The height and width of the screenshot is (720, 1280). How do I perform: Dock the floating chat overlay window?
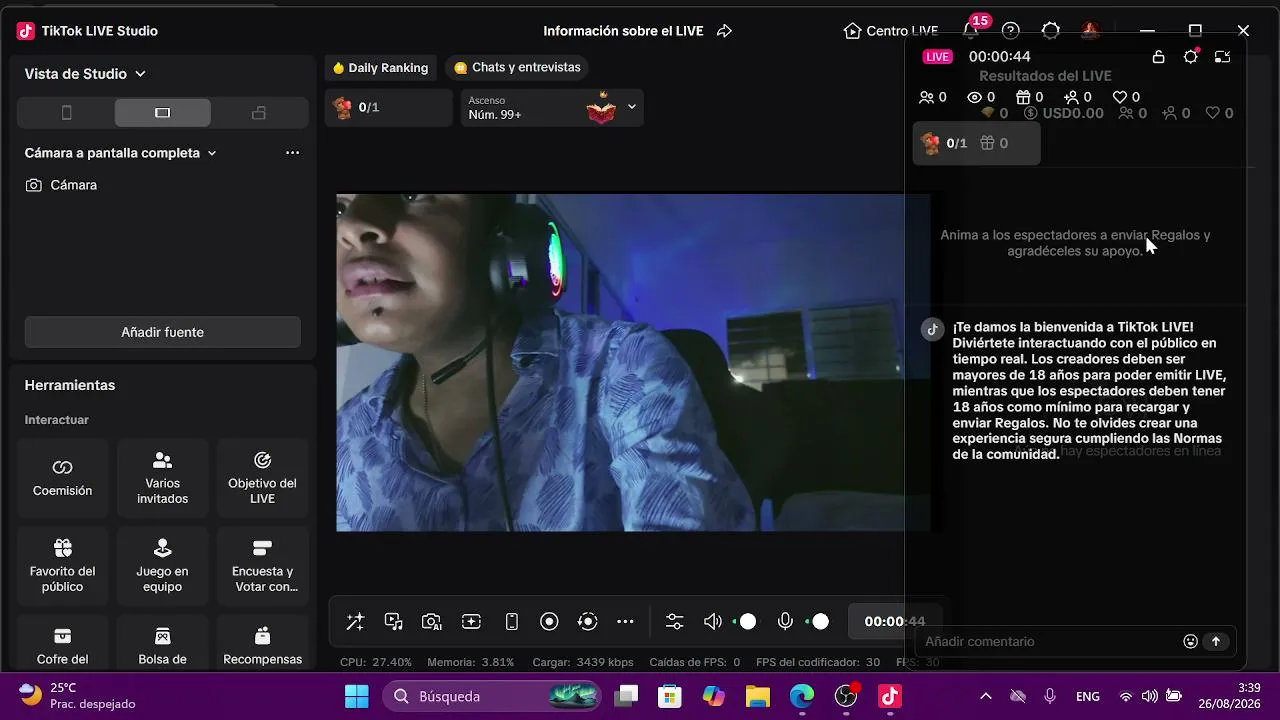pos(1222,57)
